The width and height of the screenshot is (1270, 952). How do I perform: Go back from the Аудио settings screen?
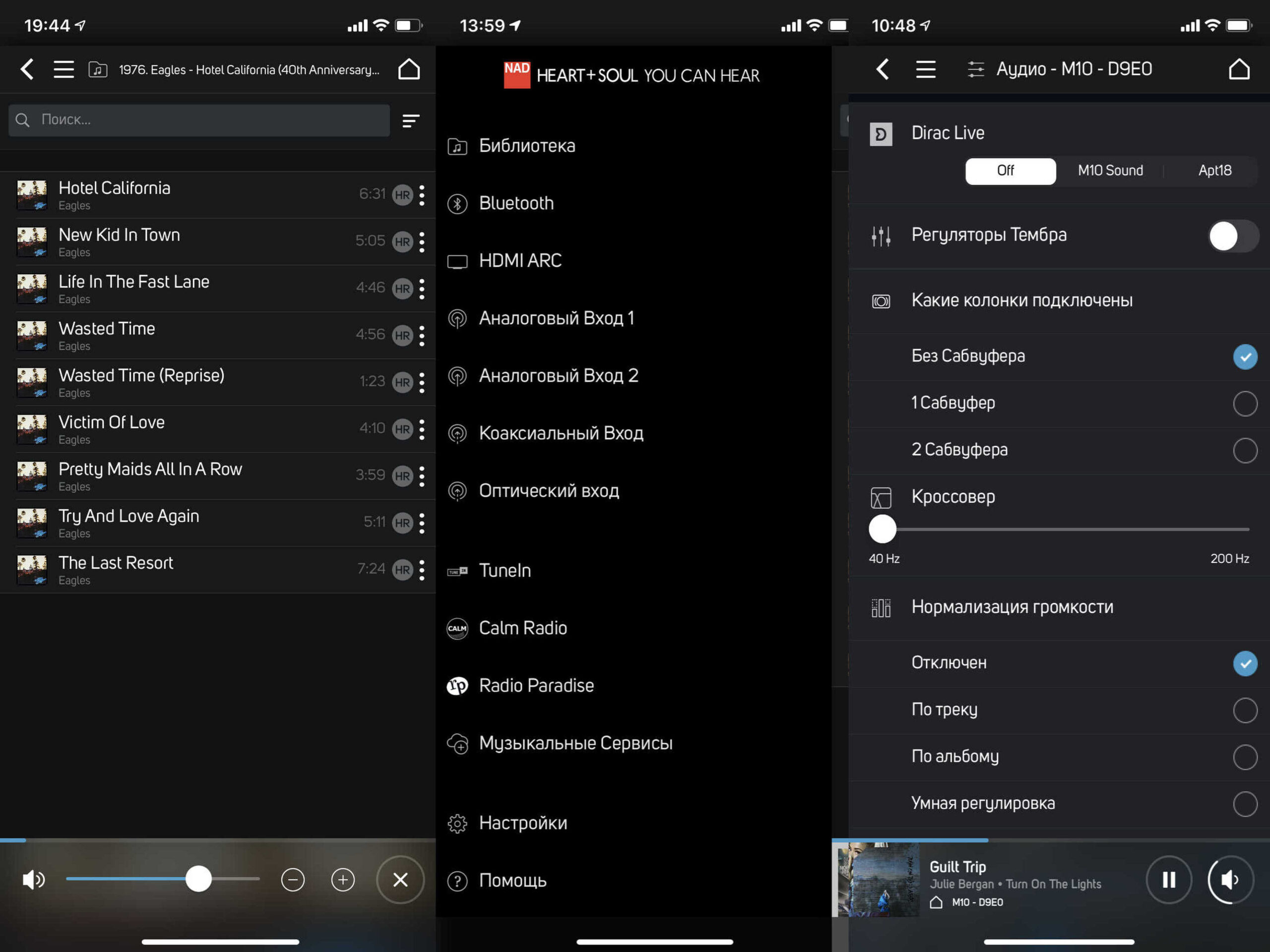883,69
